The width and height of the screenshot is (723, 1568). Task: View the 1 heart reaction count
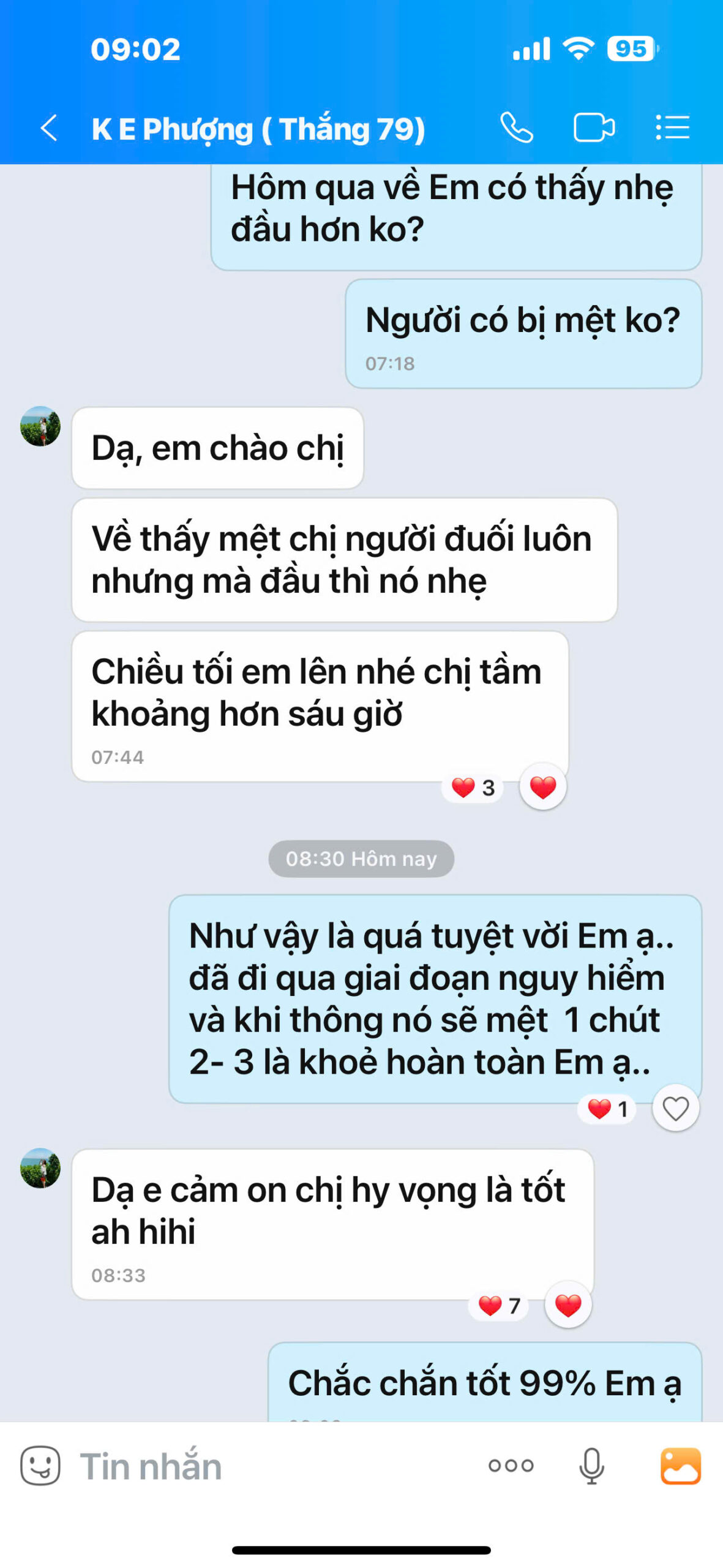coord(607,1109)
